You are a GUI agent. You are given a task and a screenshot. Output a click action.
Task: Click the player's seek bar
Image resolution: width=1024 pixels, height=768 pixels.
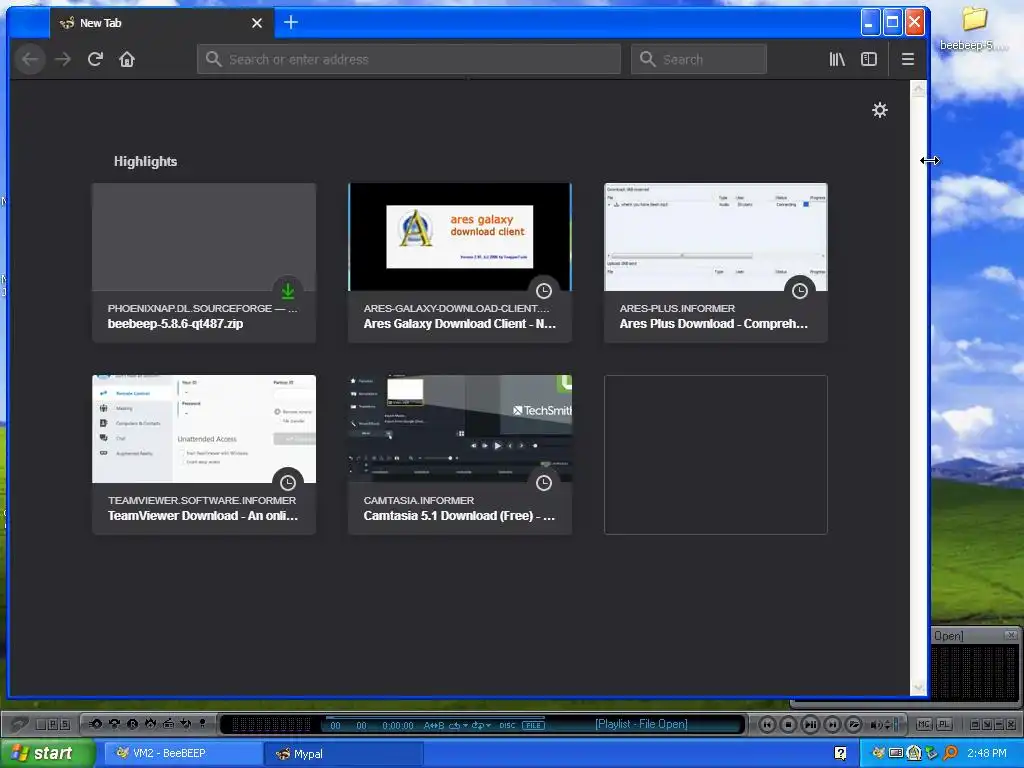click(434, 717)
